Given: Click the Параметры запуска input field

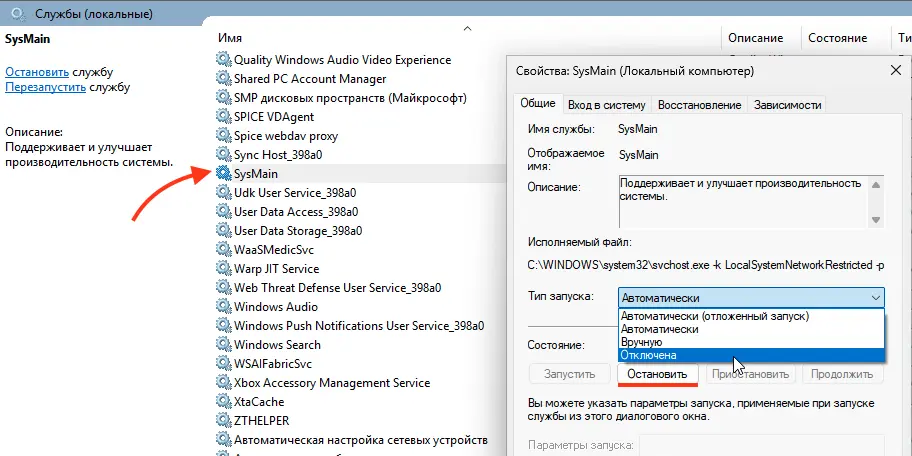Looking at the screenshot, I should 762,445.
